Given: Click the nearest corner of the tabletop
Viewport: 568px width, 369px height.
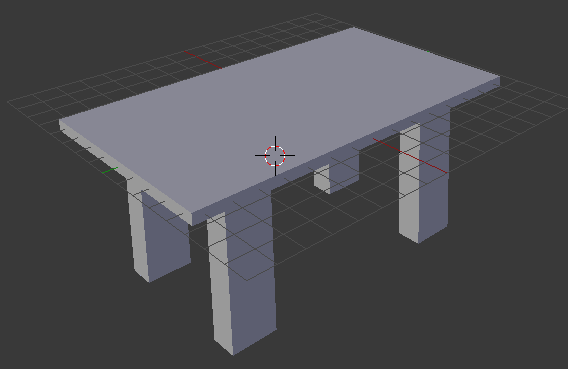Looking at the screenshot, I should [x=192, y=214].
